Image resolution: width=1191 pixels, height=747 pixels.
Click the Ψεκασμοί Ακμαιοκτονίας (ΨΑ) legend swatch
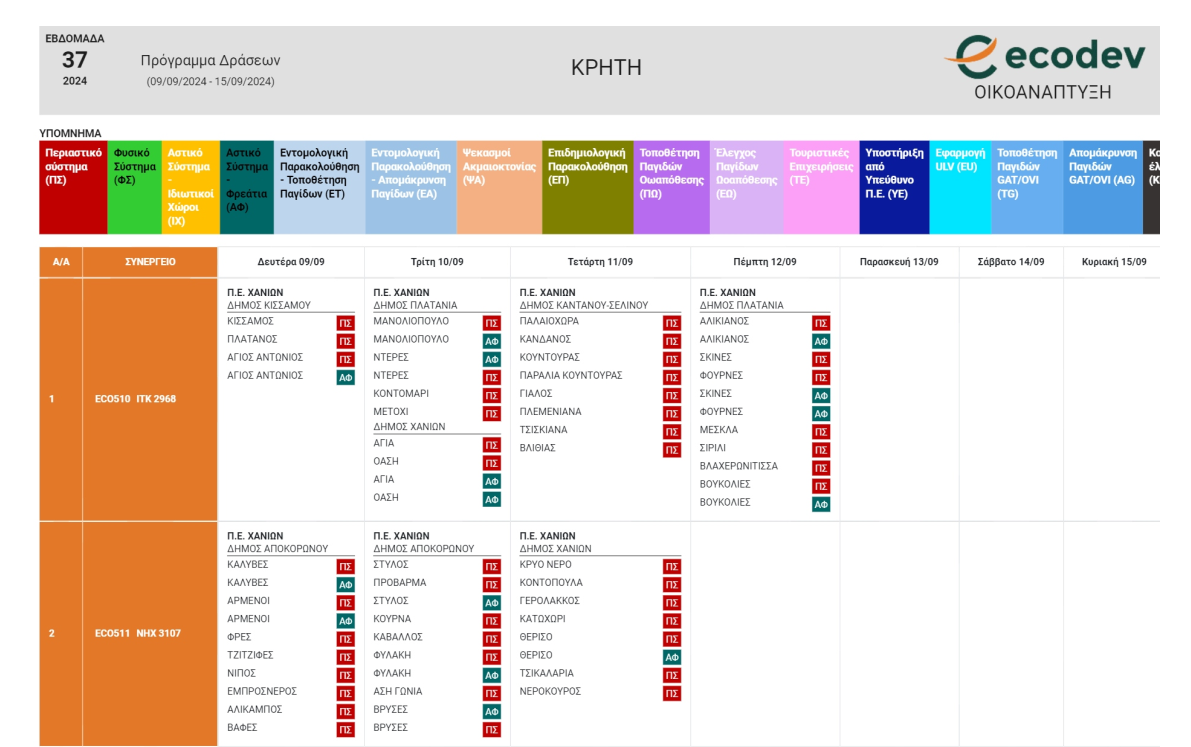coord(499,187)
